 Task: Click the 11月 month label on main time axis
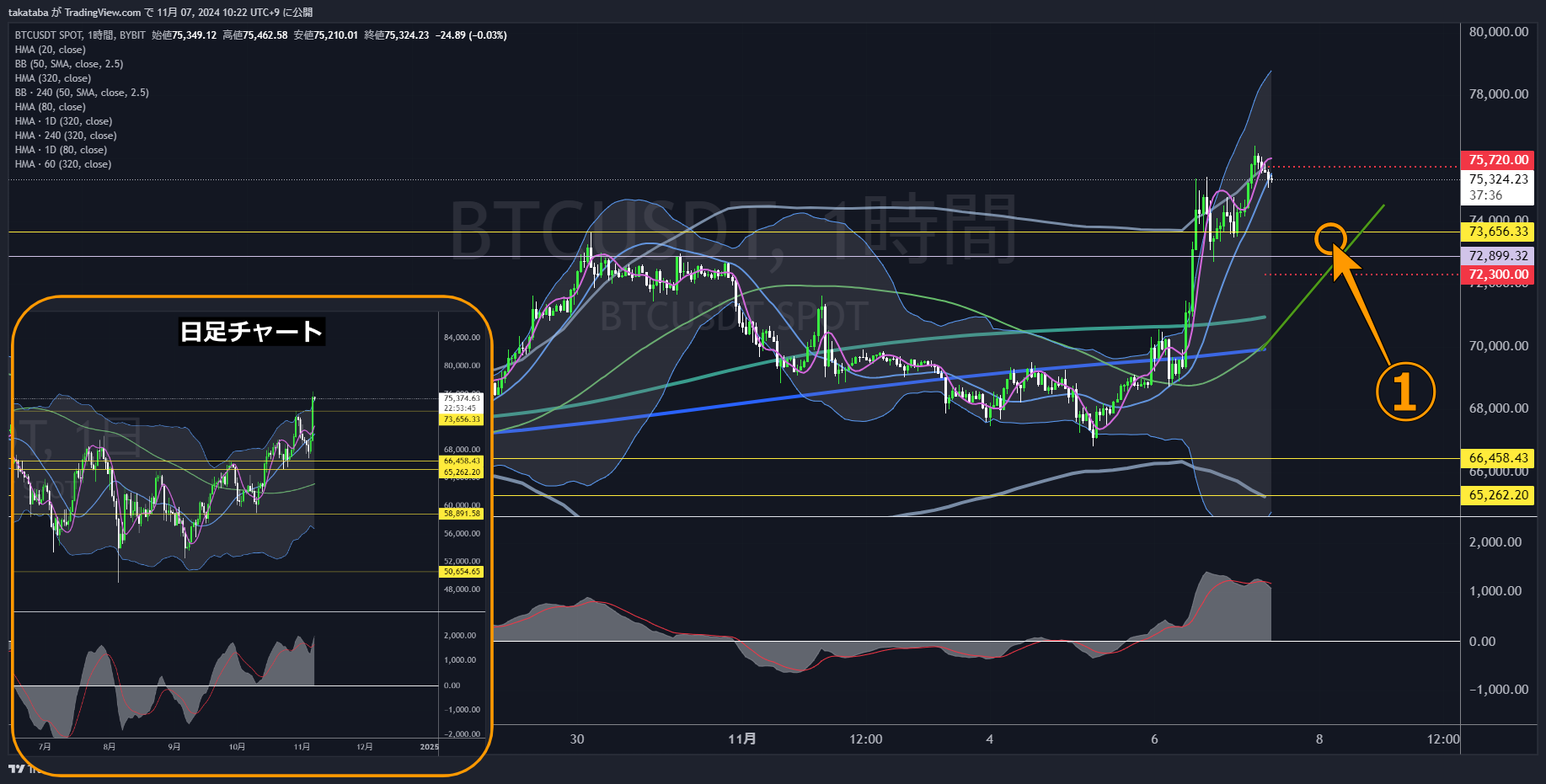click(742, 739)
